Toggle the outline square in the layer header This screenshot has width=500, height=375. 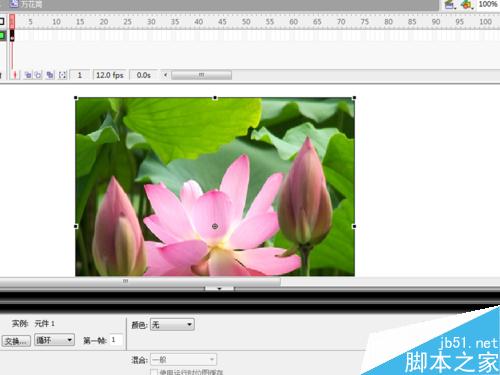pyautogui.click(x=2, y=22)
